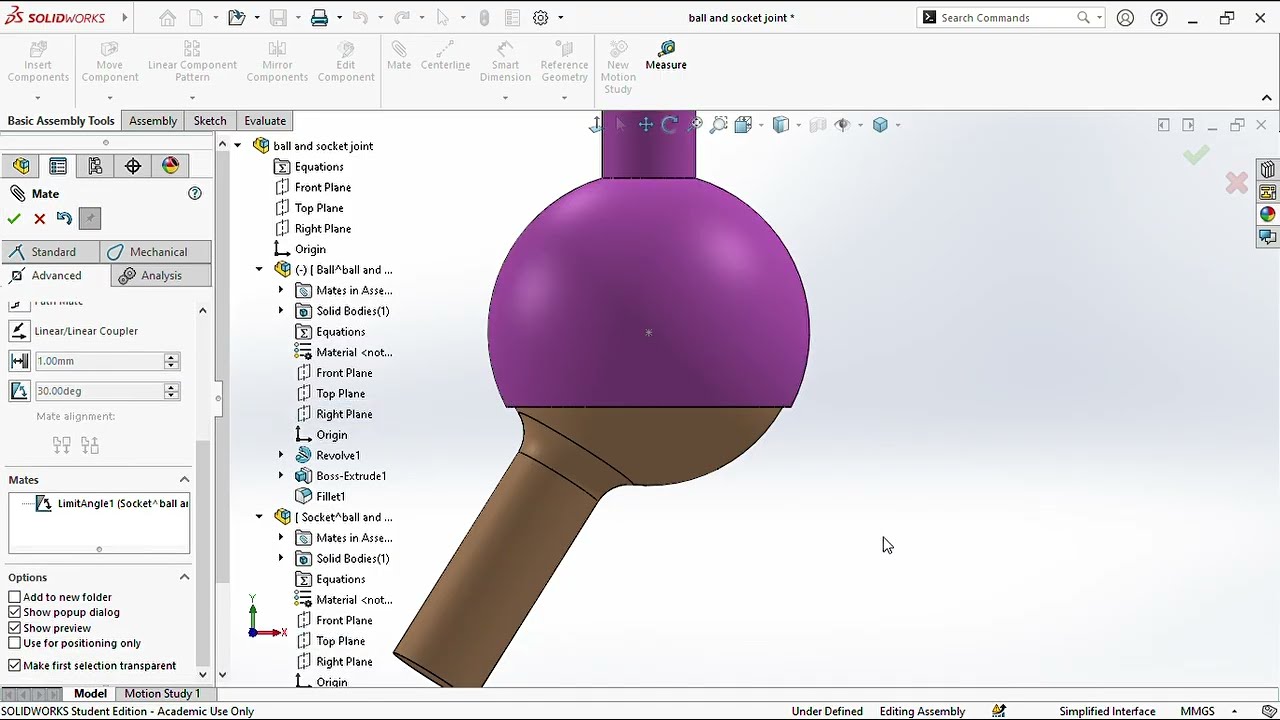The image size is (1280, 720).
Task: Increment the angle value spinner up arrow
Action: coord(171,387)
